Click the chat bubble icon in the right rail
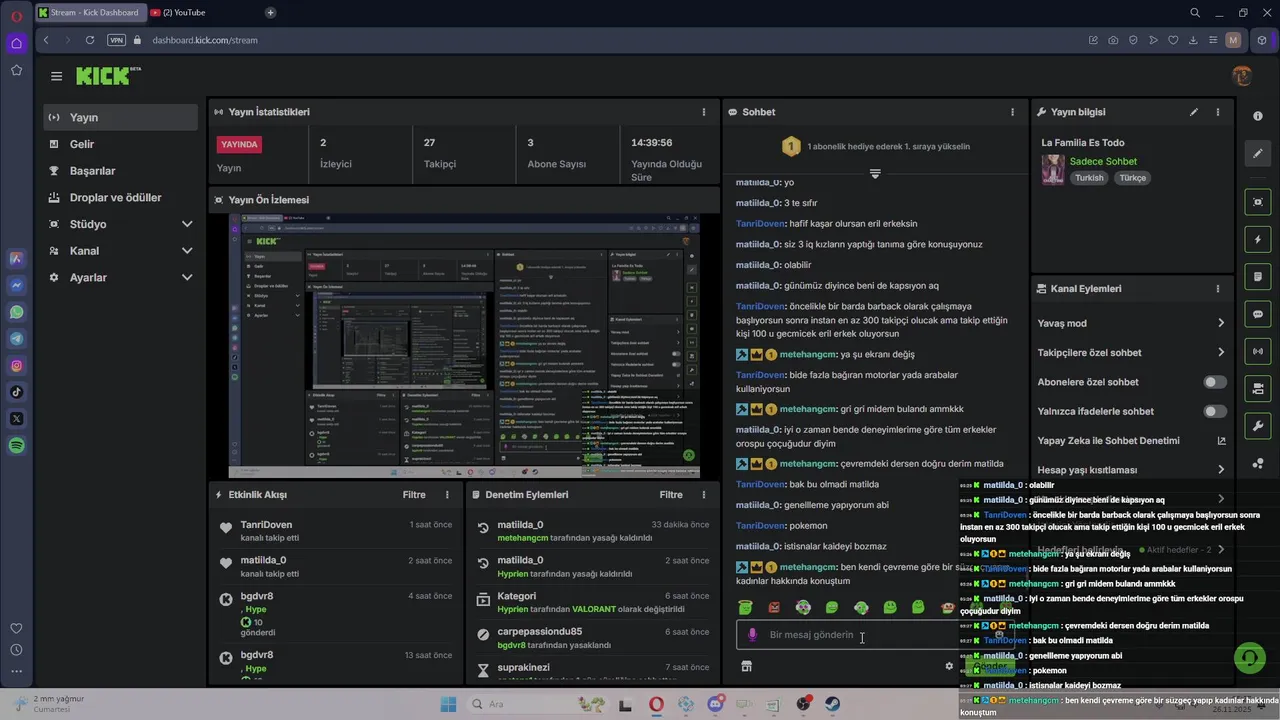Screen dimensions: 1280x720 click(x=1258, y=314)
